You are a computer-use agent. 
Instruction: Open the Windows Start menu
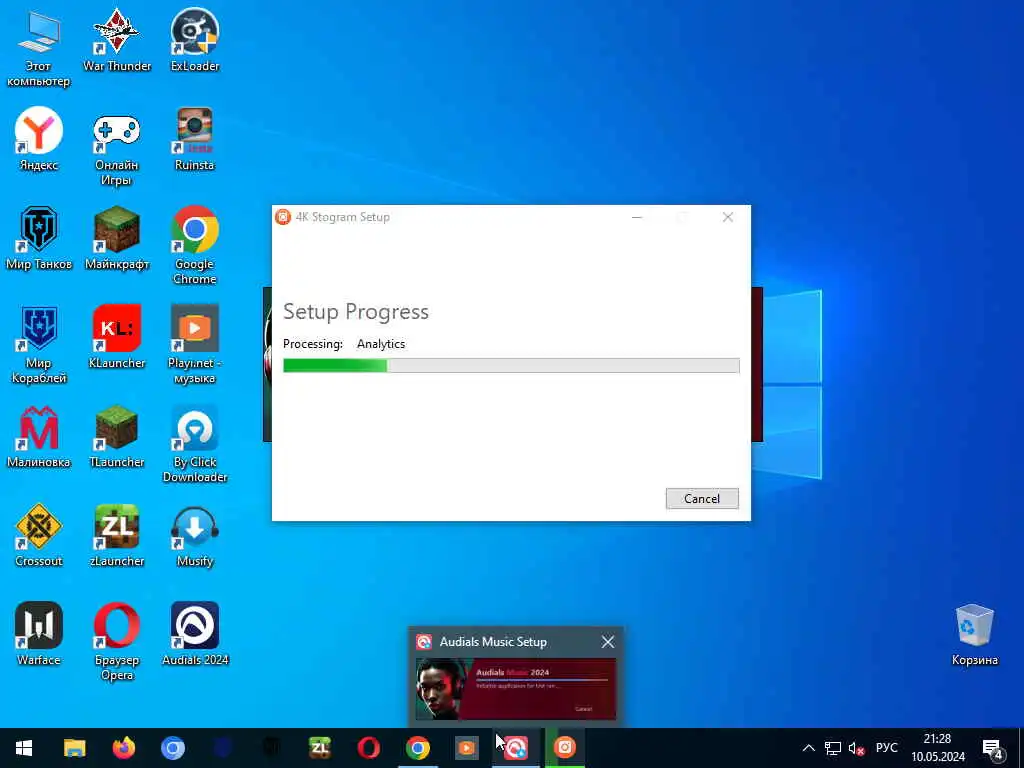pos(24,748)
